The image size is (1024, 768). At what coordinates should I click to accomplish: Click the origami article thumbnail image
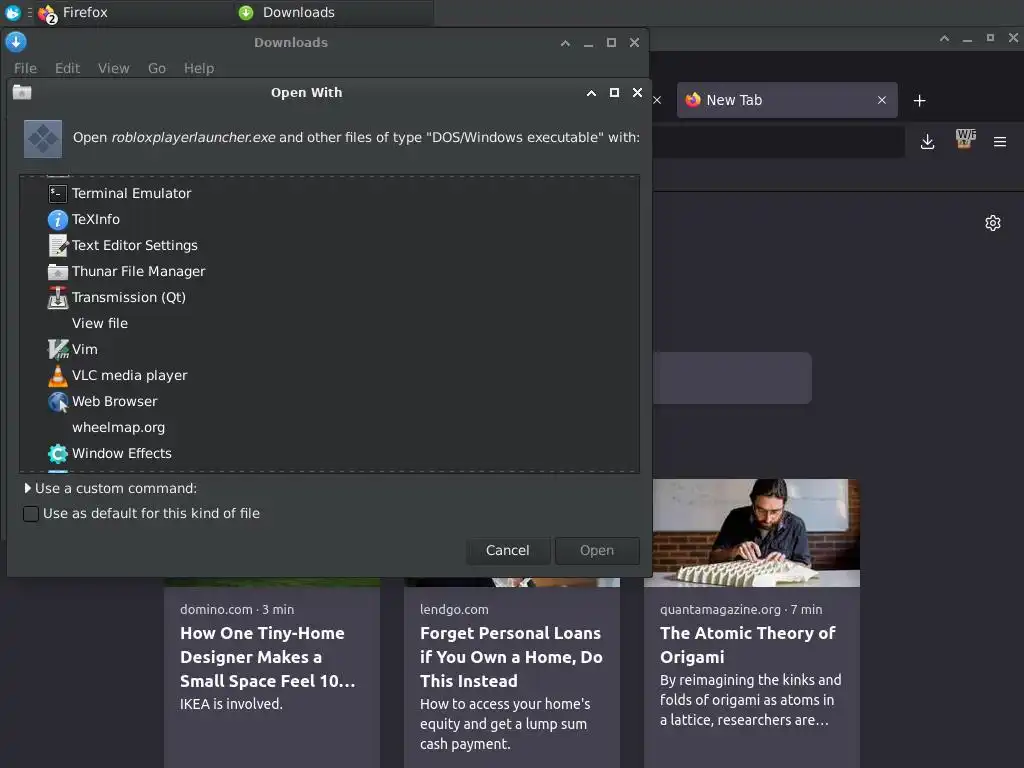click(756, 532)
